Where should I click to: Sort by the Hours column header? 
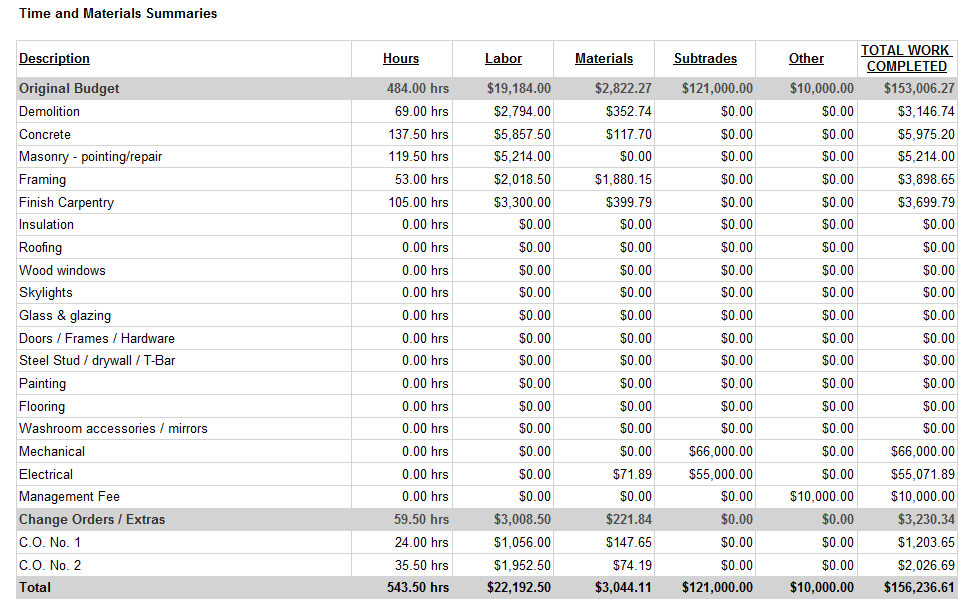point(400,58)
